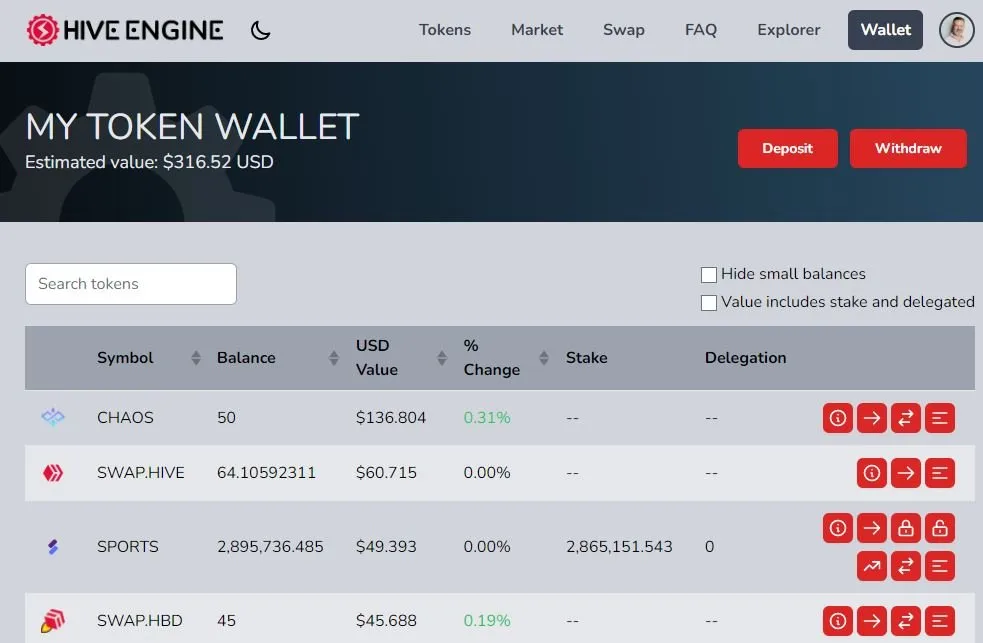Open SWAP.HIVE token info icon
This screenshot has height=643, width=983.
click(871, 473)
